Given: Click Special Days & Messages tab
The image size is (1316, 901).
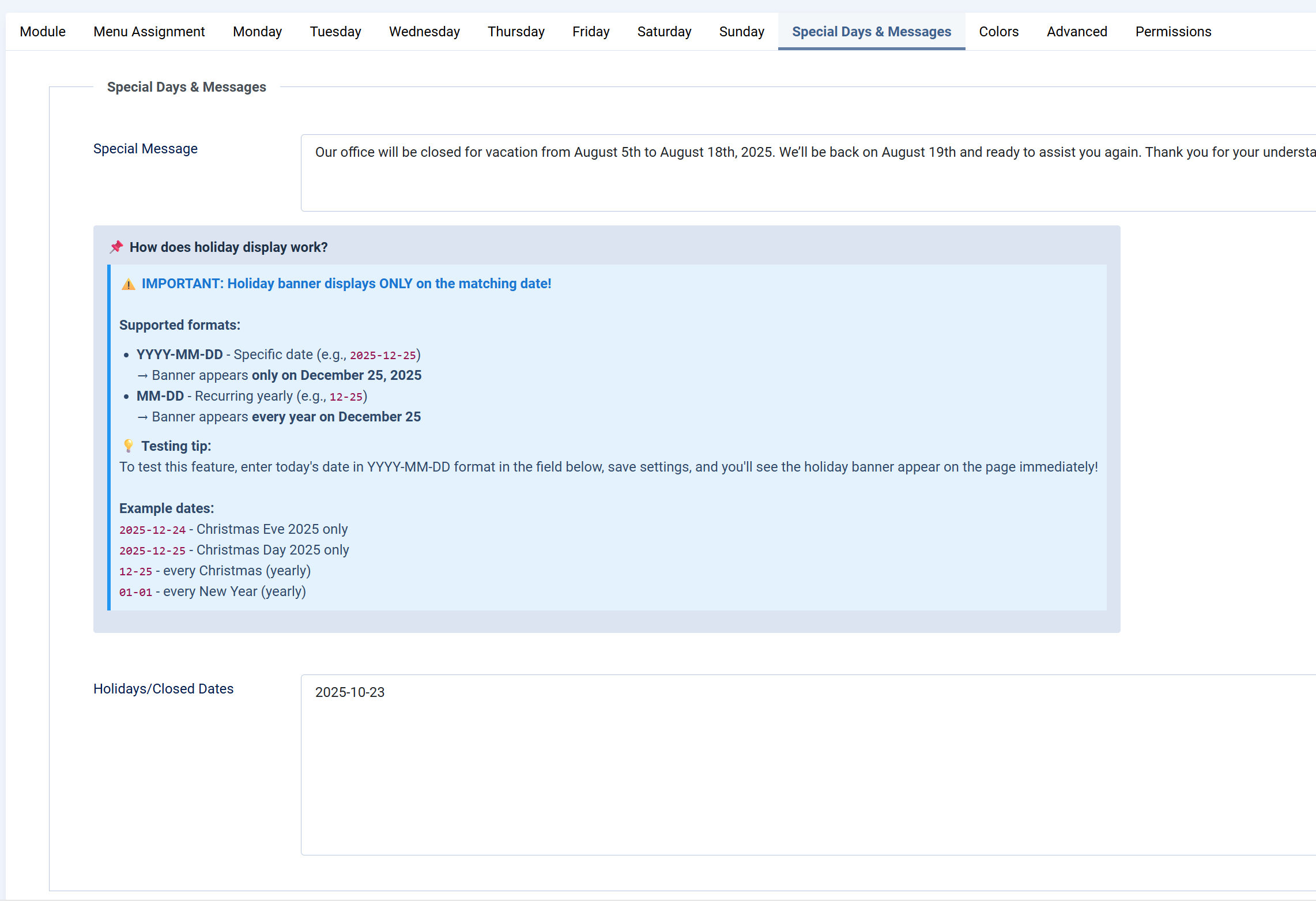Looking at the screenshot, I should [x=871, y=32].
